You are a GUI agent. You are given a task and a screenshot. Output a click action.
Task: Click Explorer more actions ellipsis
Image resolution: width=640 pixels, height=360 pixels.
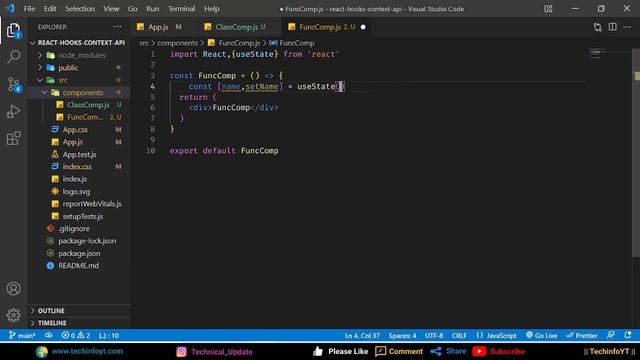(118, 27)
